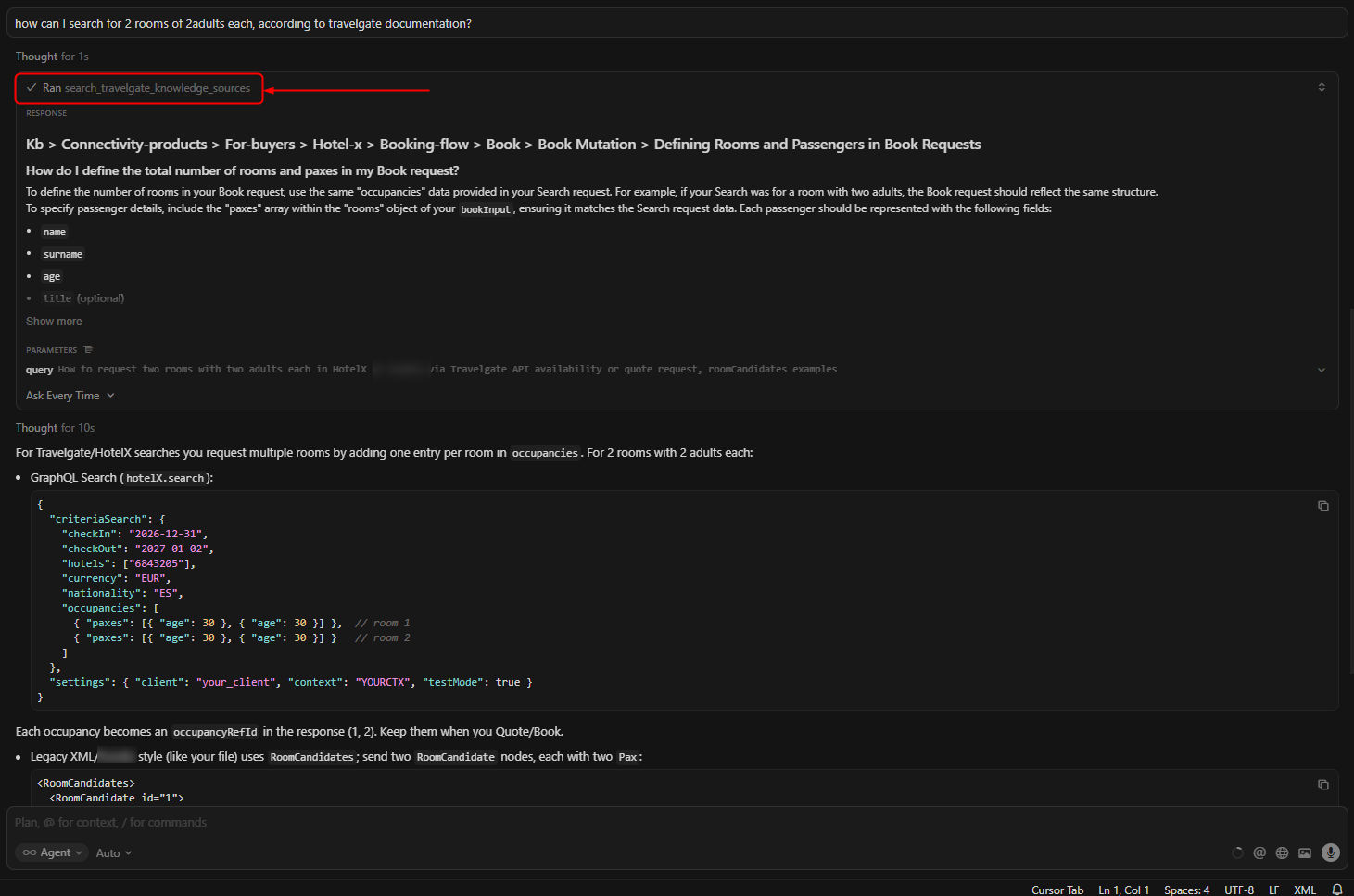The image size is (1354, 896).
Task: Click Show more in the response
Action: 54,322
